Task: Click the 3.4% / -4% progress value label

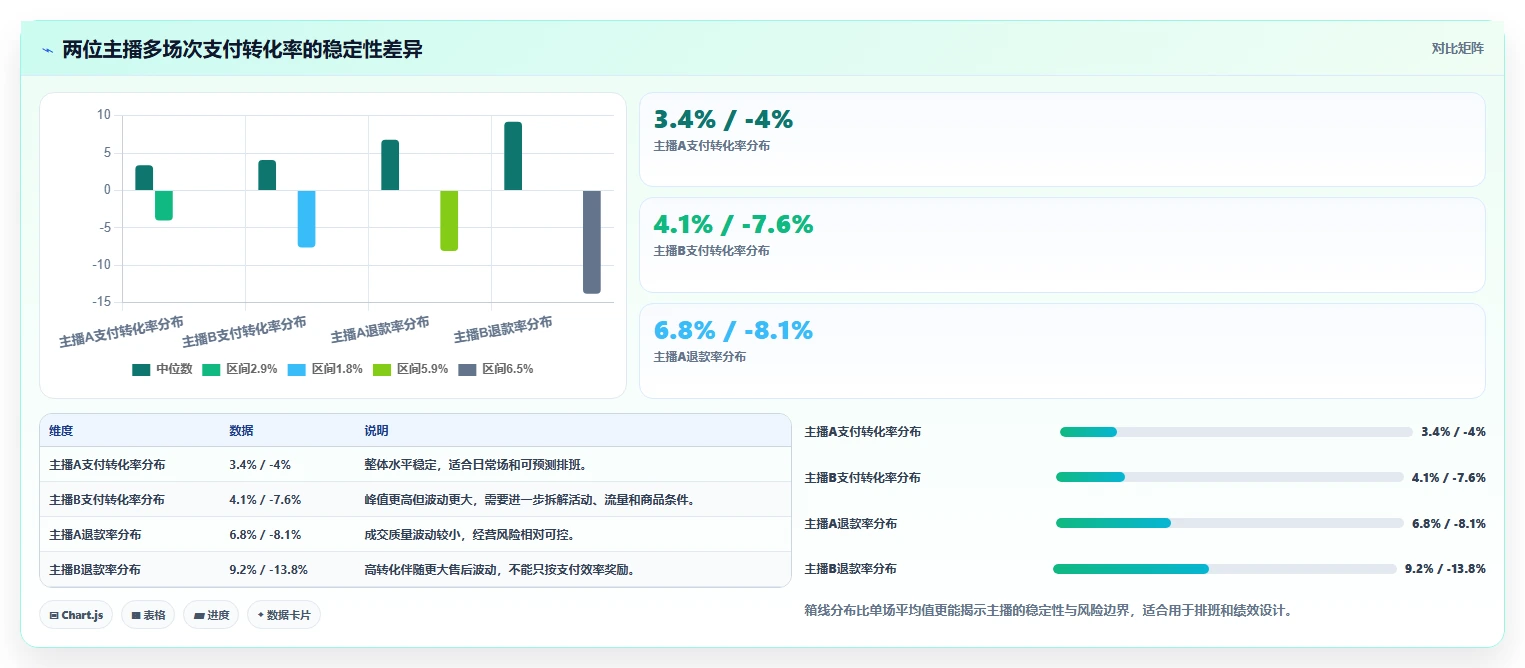Action: click(x=1453, y=432)
